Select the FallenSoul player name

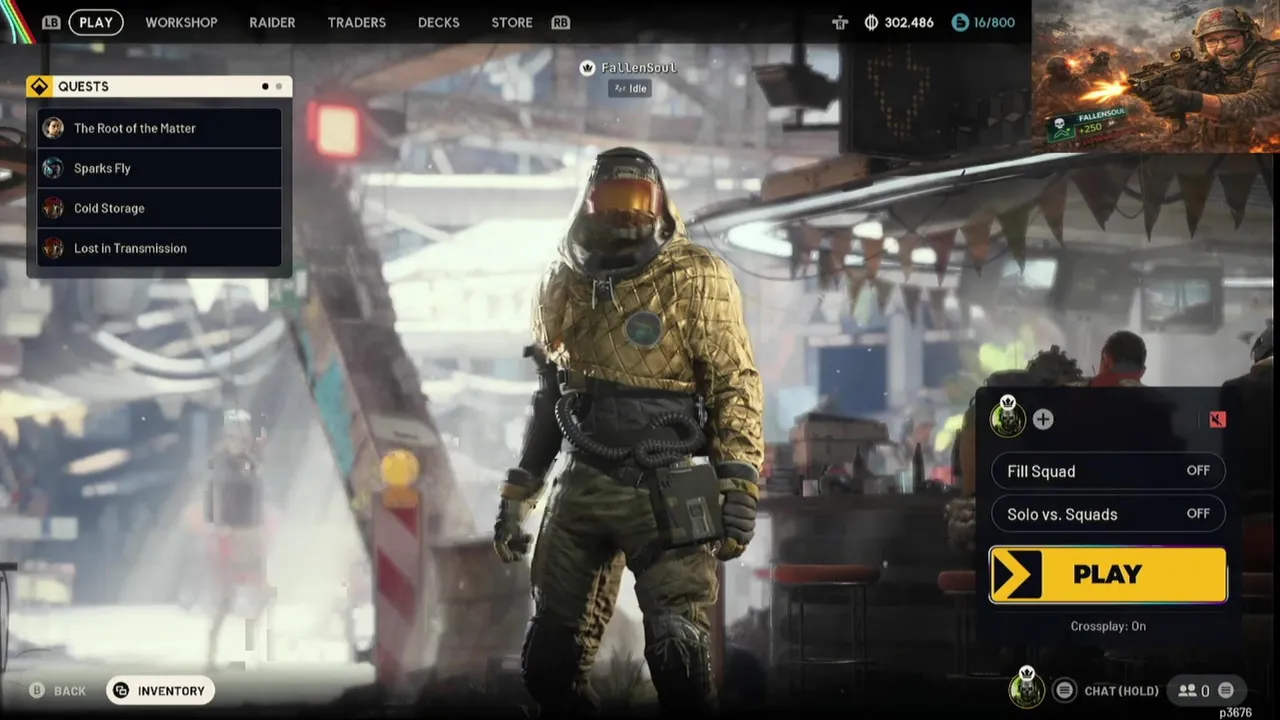coord(638,68)
